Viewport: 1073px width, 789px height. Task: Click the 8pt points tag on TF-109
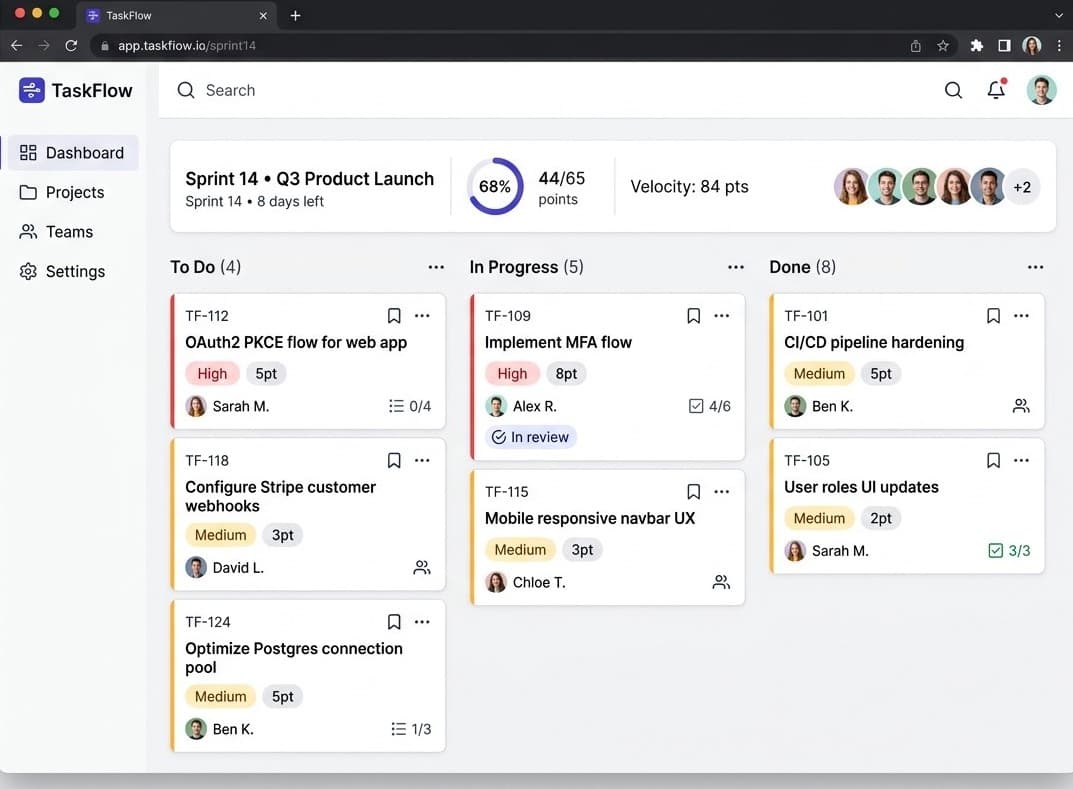click(x=567, y=374)
